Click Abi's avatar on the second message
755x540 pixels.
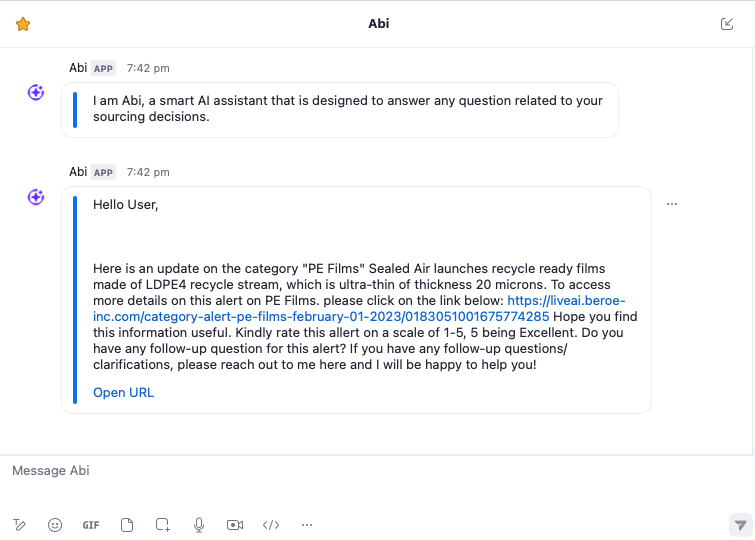tap(36, 197)
